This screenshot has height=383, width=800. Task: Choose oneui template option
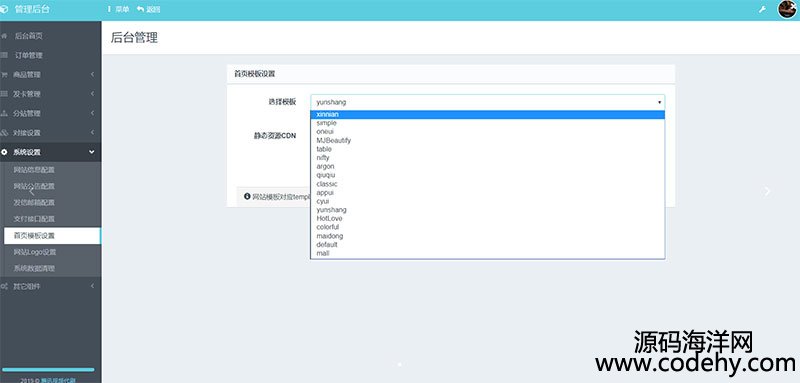[x=487, y=132]
